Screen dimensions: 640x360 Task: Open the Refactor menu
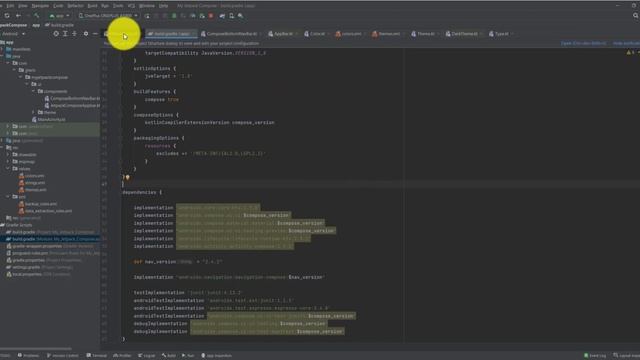pyautogui.click(x=76, y=6)
